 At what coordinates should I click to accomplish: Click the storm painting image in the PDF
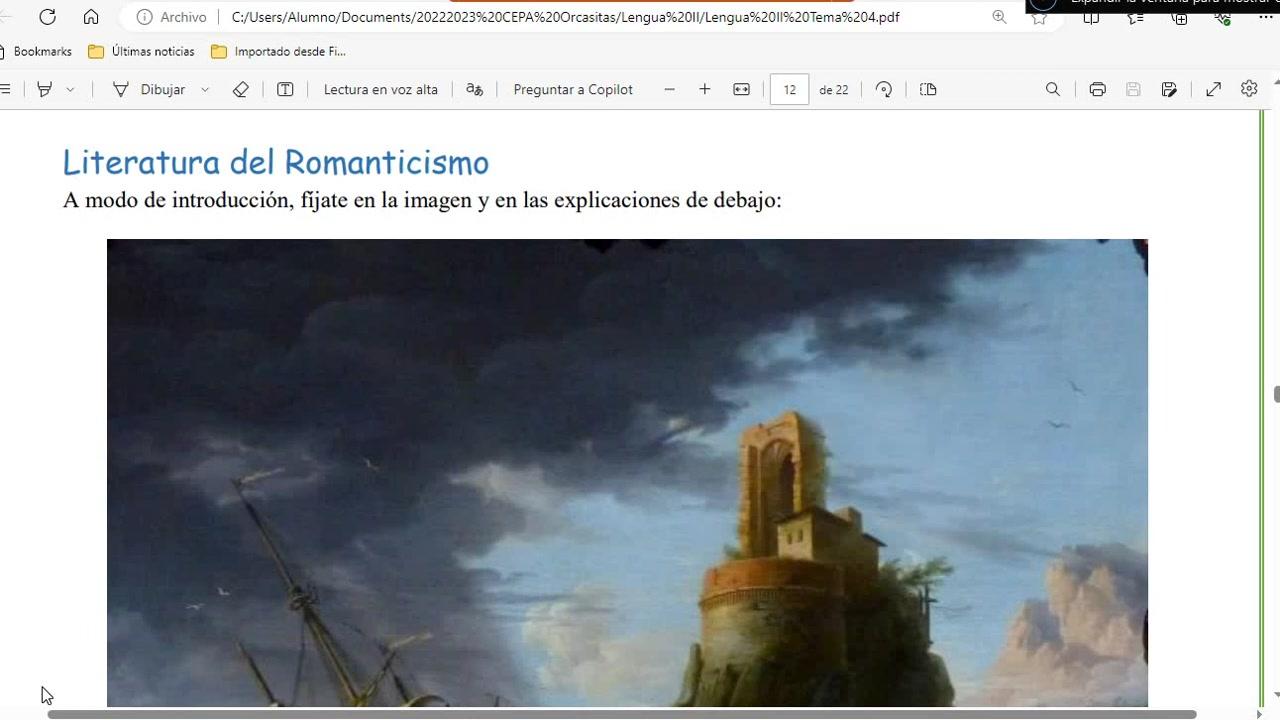tap(627, 473)
